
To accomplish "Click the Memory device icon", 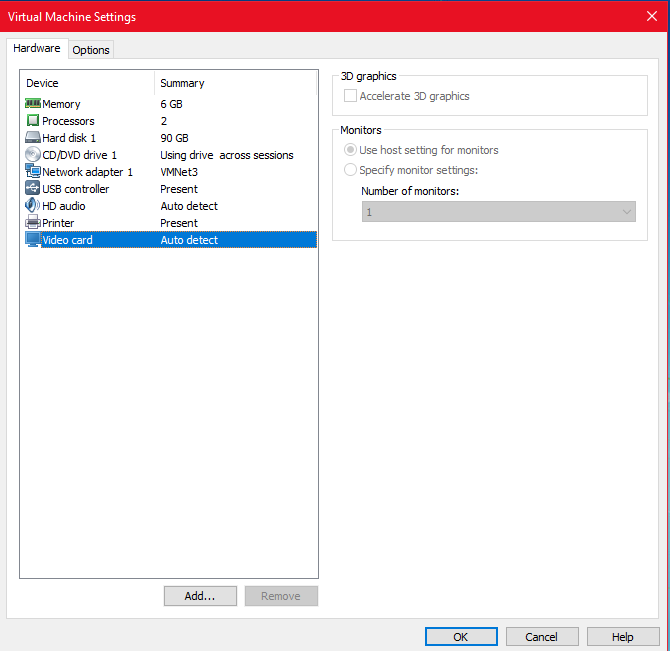I will pos(32,104).
